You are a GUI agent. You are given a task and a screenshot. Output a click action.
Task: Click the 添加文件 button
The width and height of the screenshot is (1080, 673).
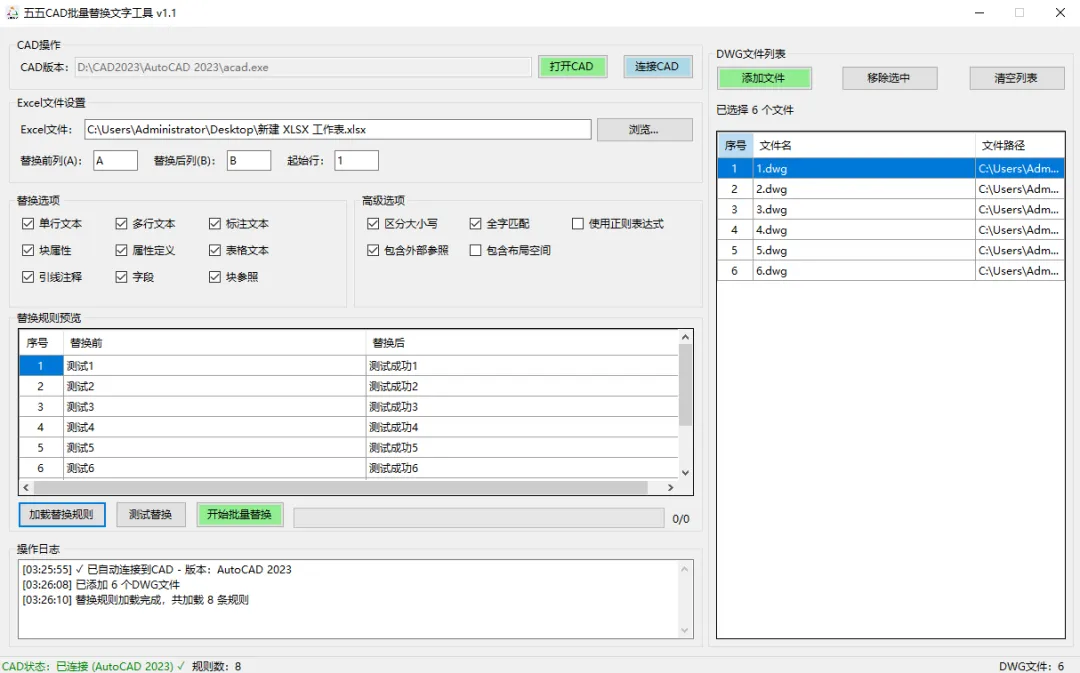point(764,78)
